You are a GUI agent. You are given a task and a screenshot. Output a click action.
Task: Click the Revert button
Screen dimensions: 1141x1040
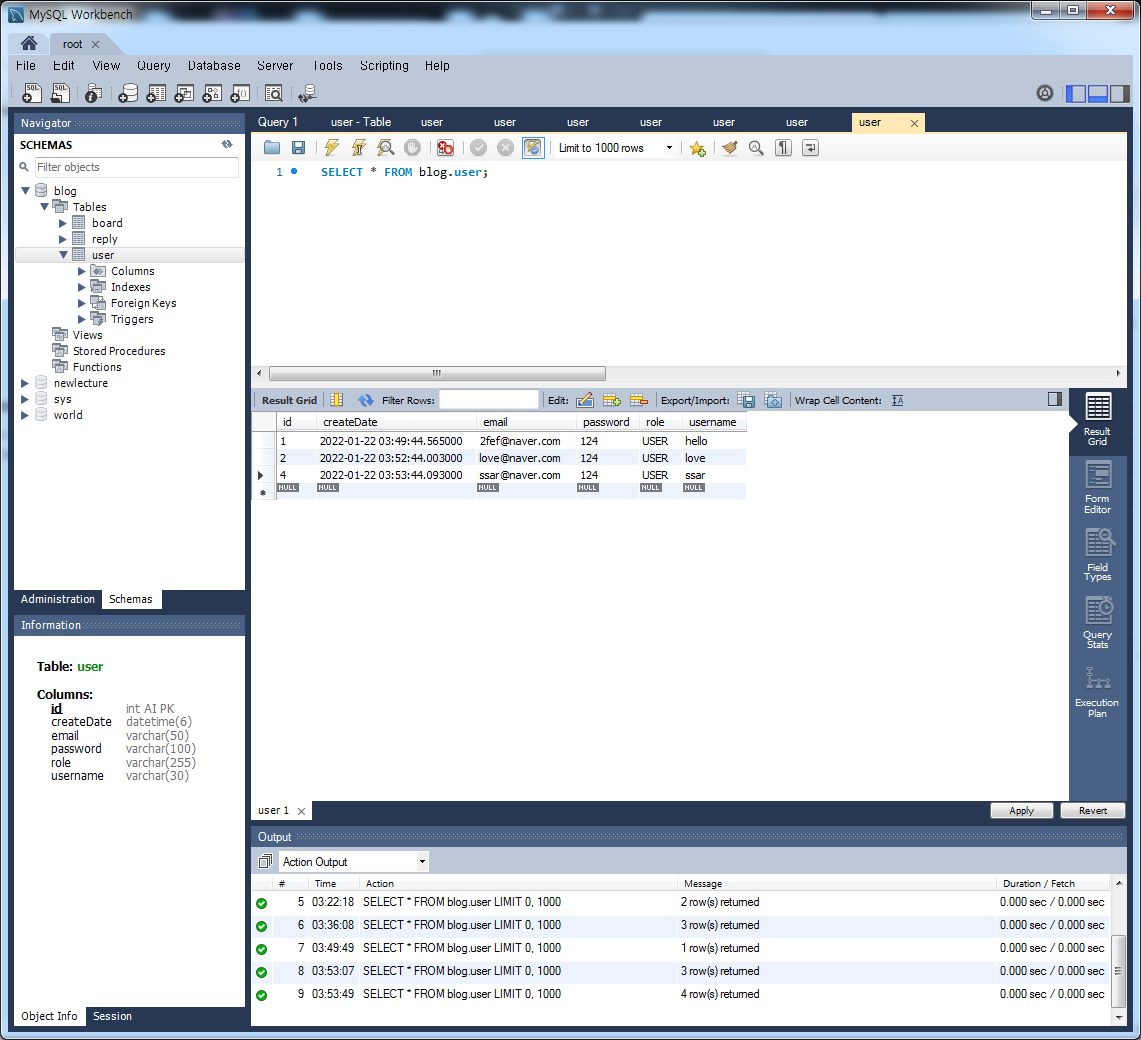1092,811
